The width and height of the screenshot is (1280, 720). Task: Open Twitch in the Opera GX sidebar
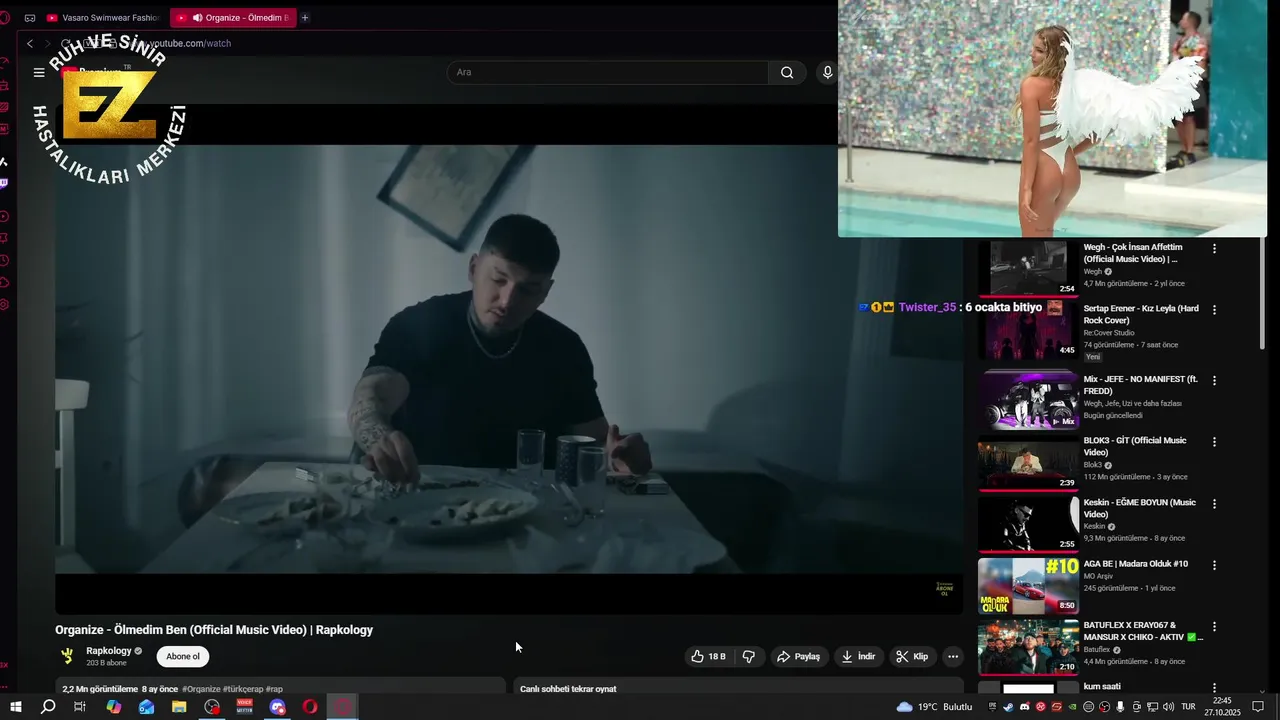[x=5, y=183]
